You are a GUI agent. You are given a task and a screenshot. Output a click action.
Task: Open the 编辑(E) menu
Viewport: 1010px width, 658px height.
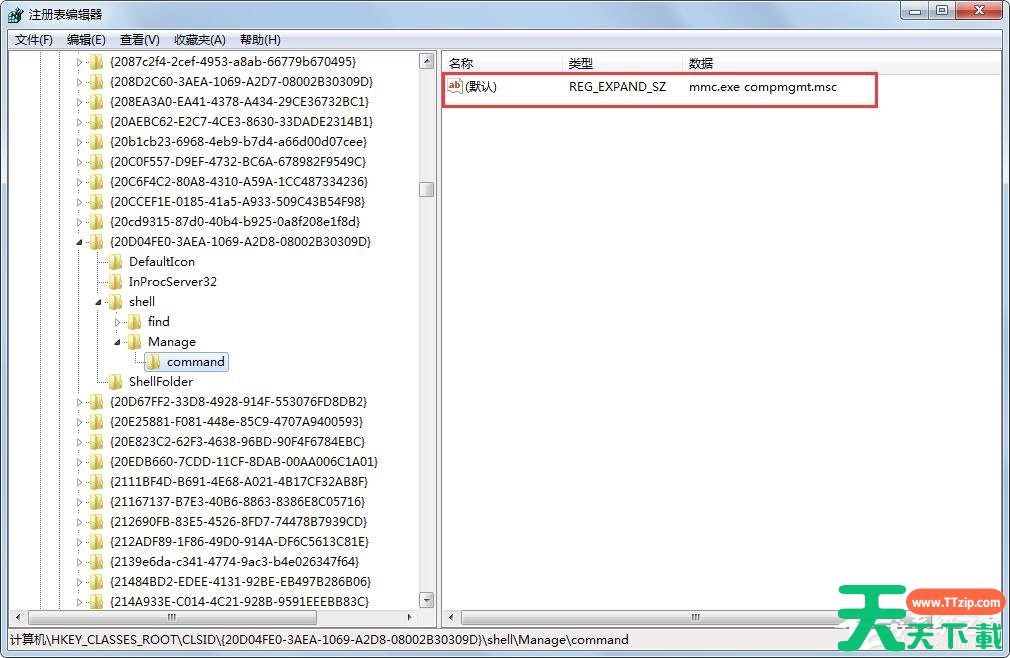point(86,40)
